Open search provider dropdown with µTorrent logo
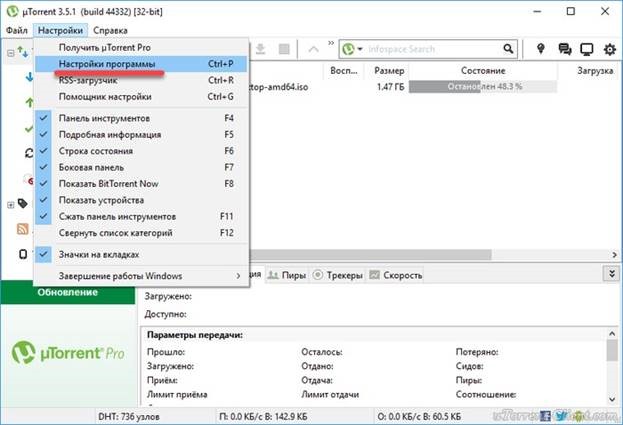 352,49
